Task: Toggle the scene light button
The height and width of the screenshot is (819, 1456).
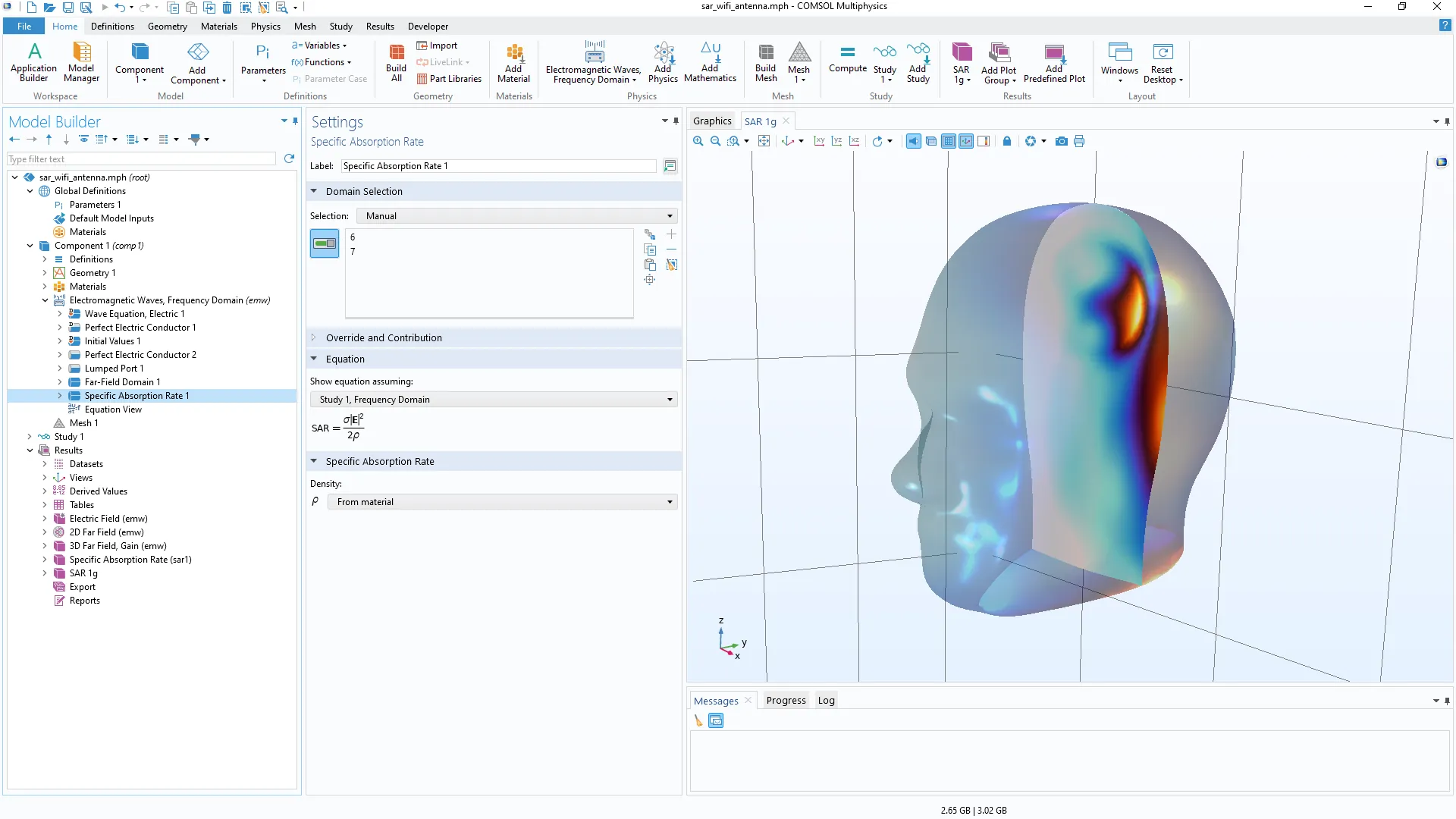Action: point(914,141)
